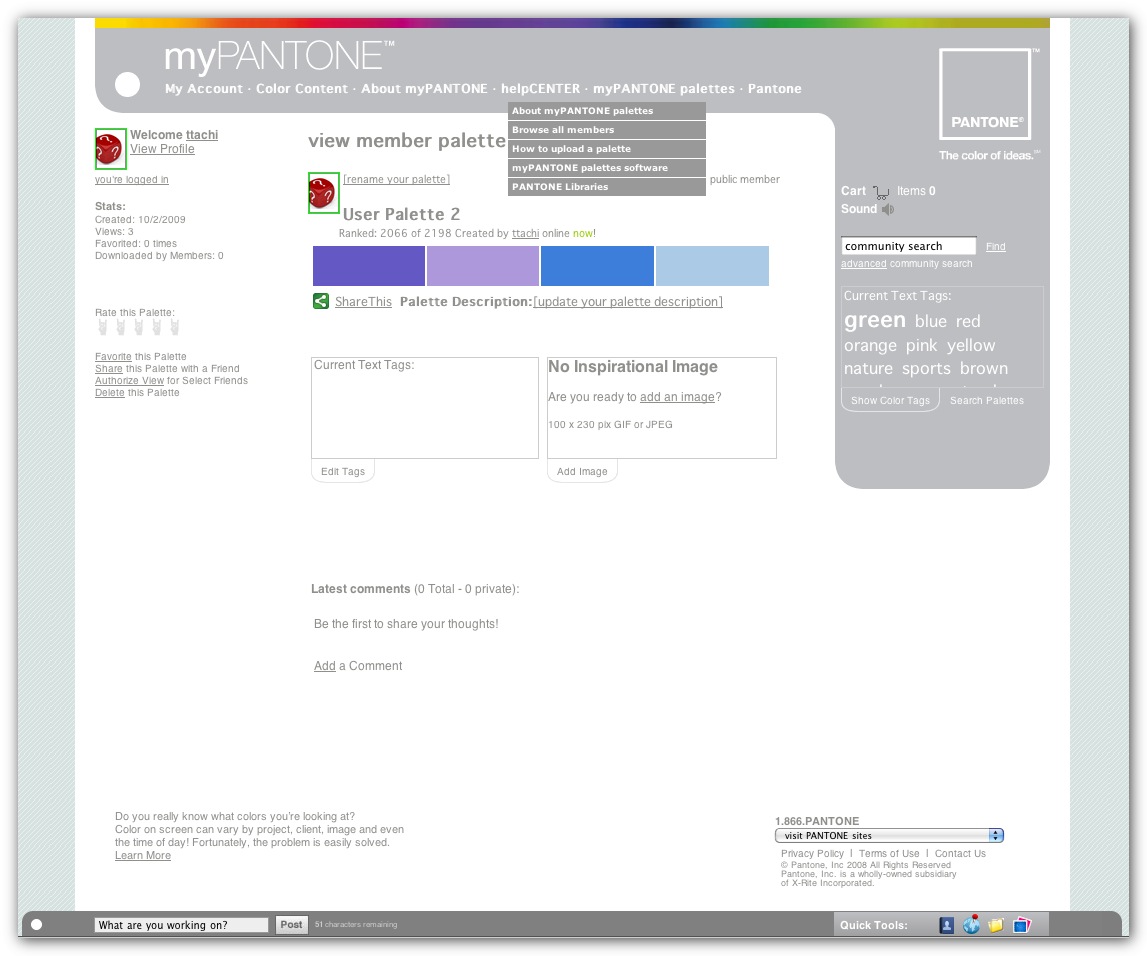This screenshot has height=956, width=1147.
Task: Select Browse all members menu entry
Action: click(607, 130)
